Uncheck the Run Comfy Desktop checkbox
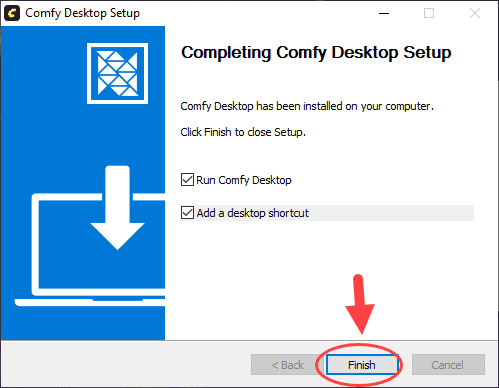This screenshot has width=499, height=388. coord(187,180)
